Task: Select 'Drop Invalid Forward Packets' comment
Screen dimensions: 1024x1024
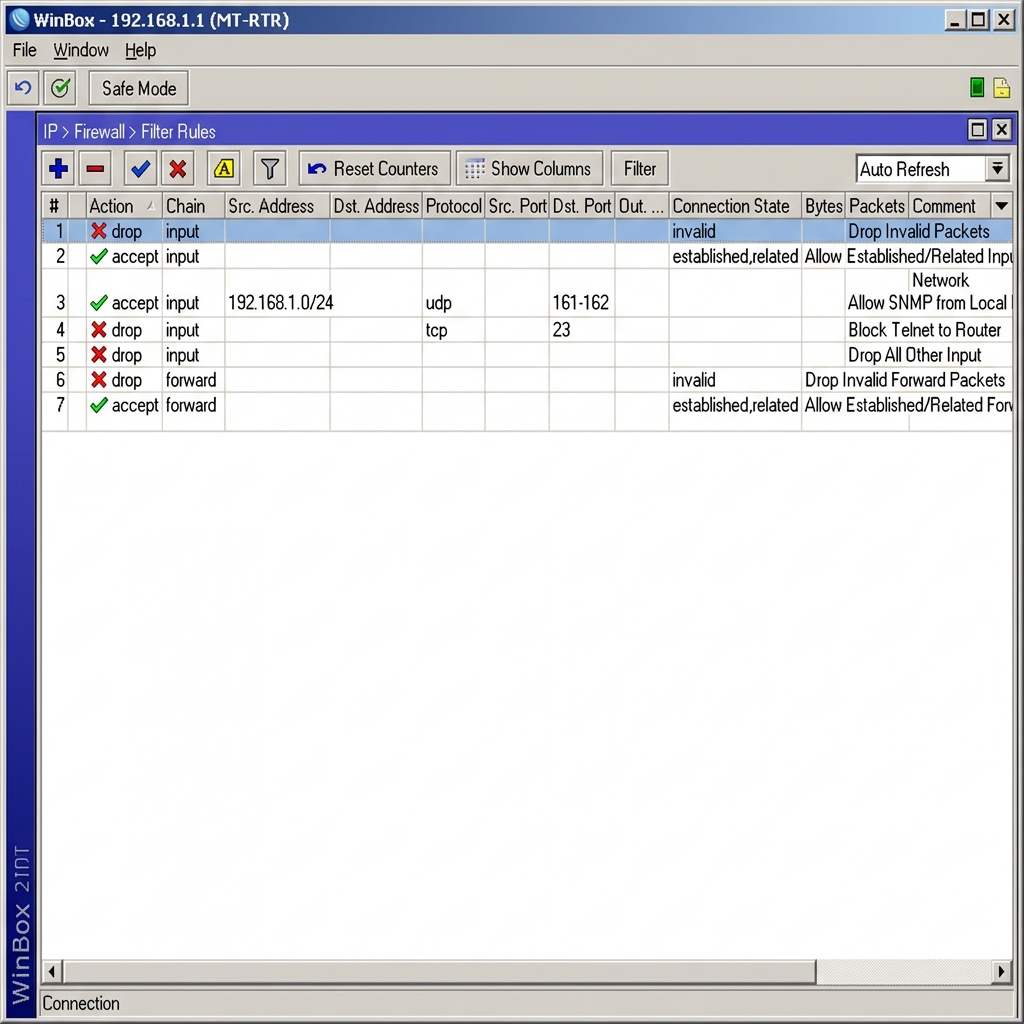Action: (x=904, y=379)
